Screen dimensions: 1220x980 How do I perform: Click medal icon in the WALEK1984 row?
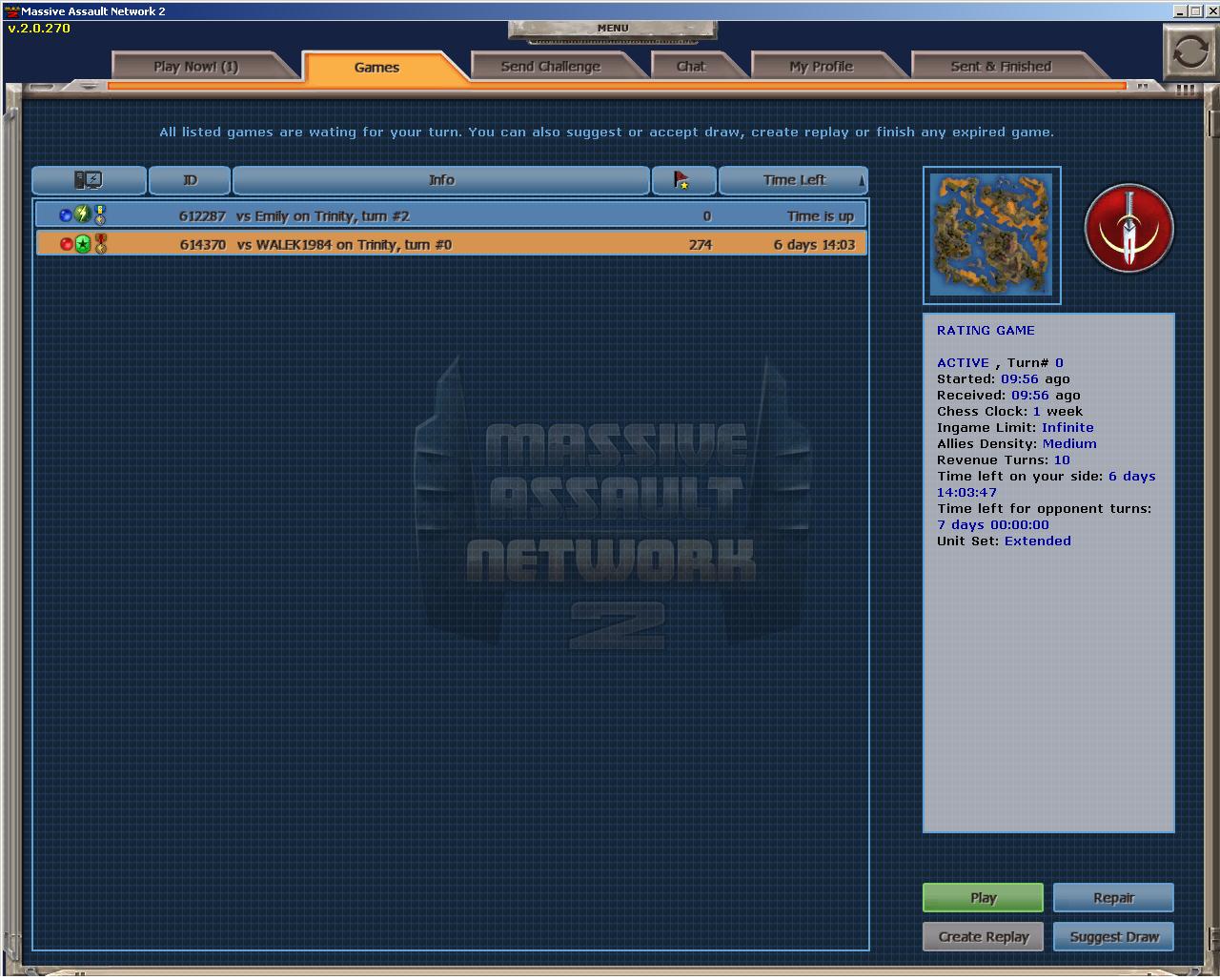pyautogui.click(x=100, y=244)
